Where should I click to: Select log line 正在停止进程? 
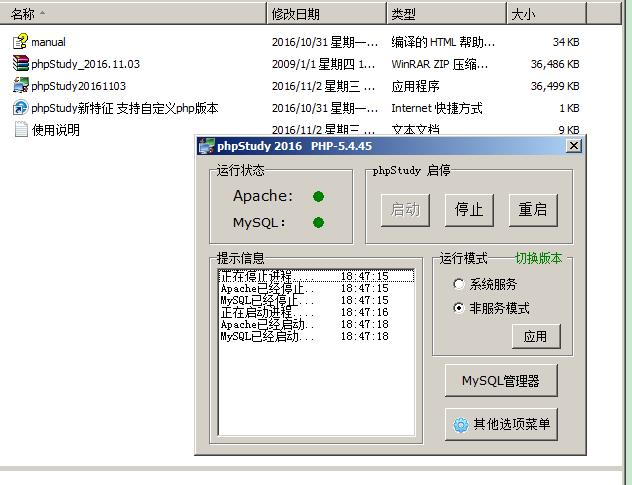pos(316,276)
